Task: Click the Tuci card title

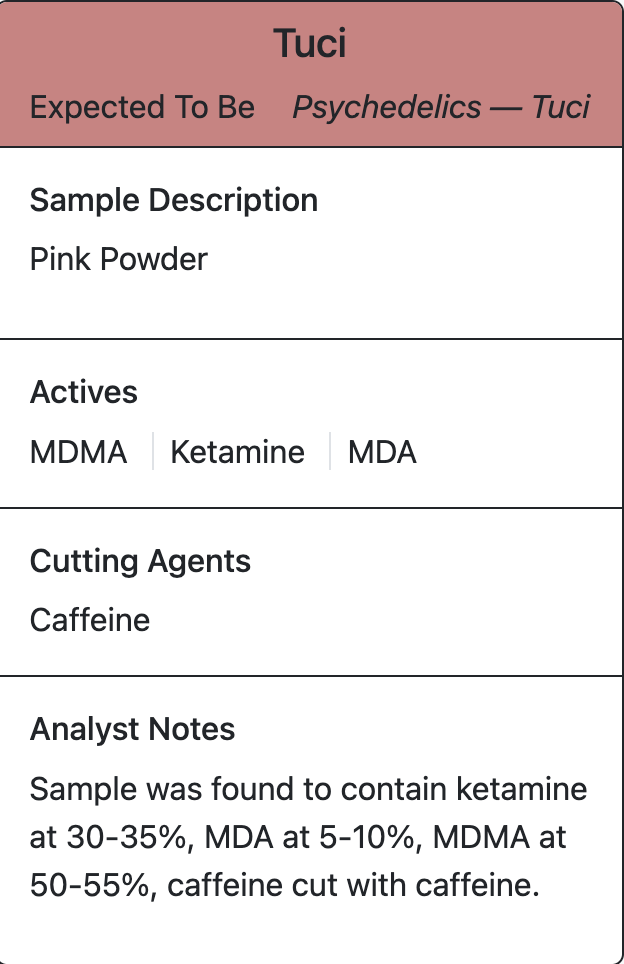Action: pyautogui.click(x=310, y=44)
